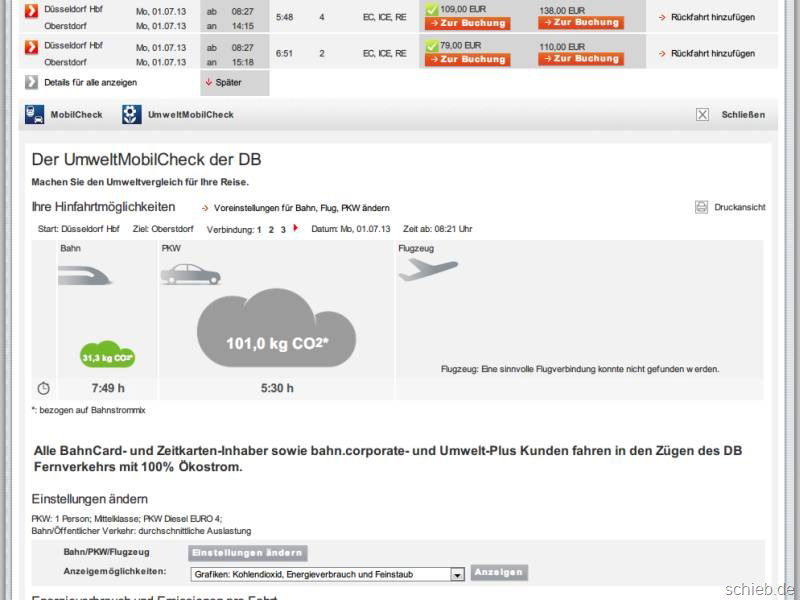
Task: Click the 'Start: Düsseldorf Hbf' text
Action: click(x=79, y=229)
